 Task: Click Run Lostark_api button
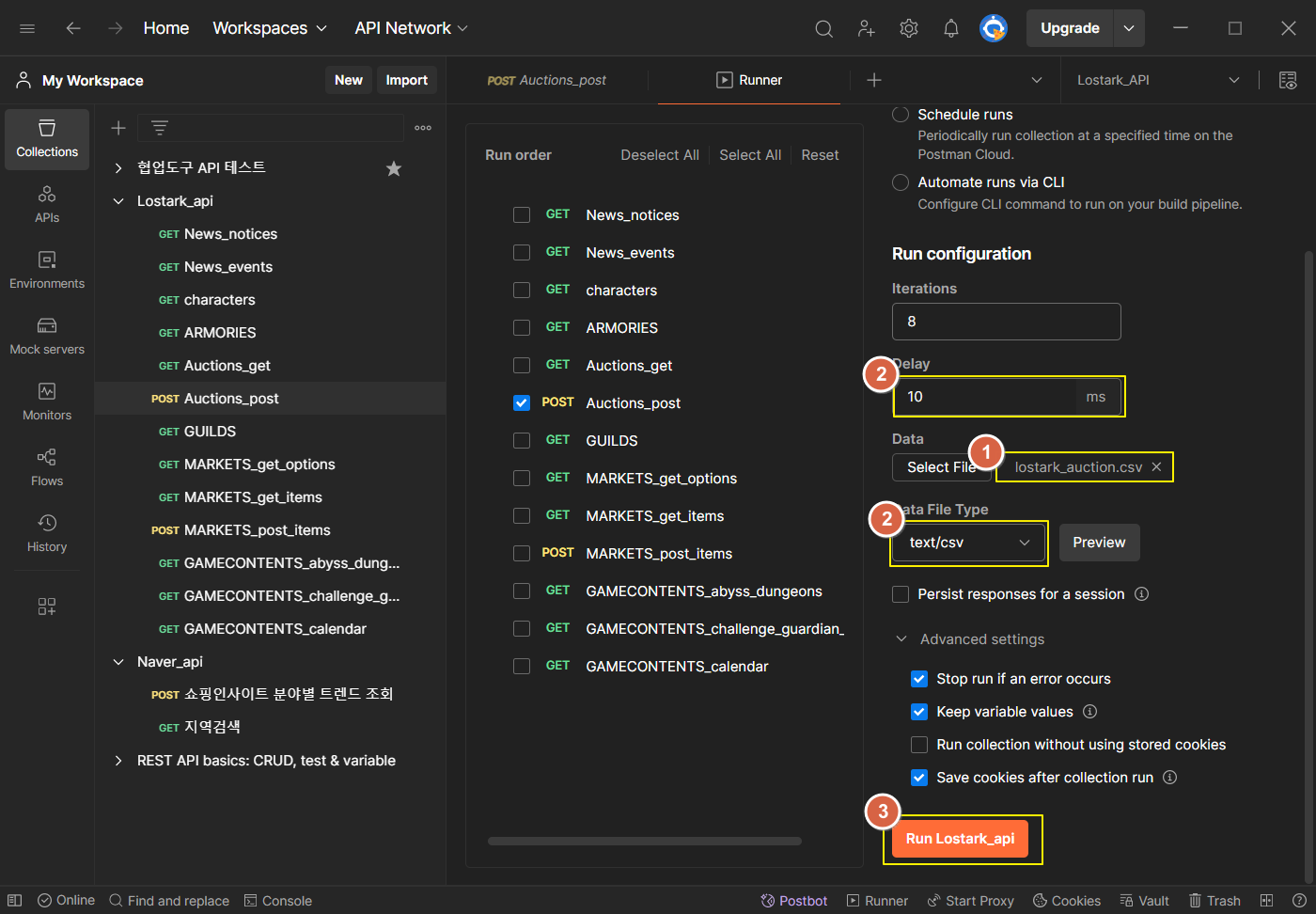960,839
